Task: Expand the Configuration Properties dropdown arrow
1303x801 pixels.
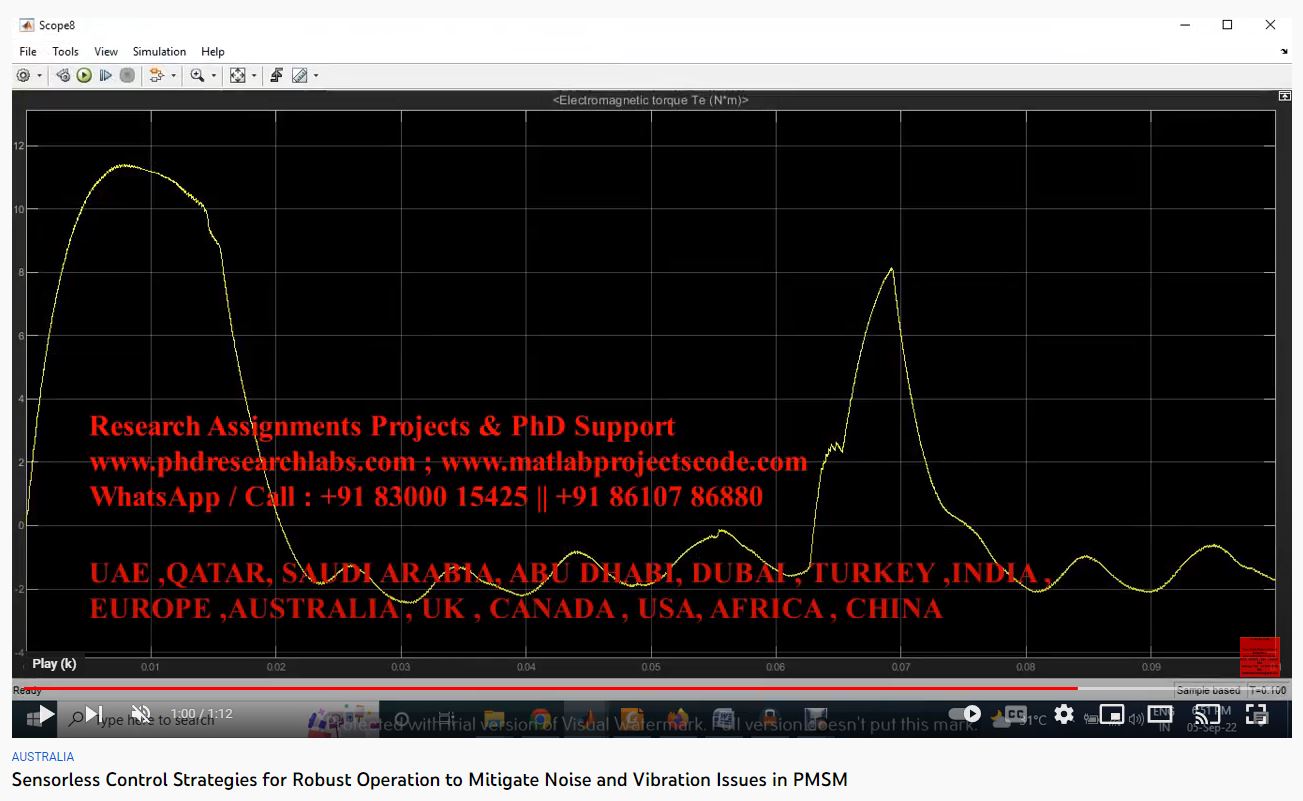Action: click(40, 75)
